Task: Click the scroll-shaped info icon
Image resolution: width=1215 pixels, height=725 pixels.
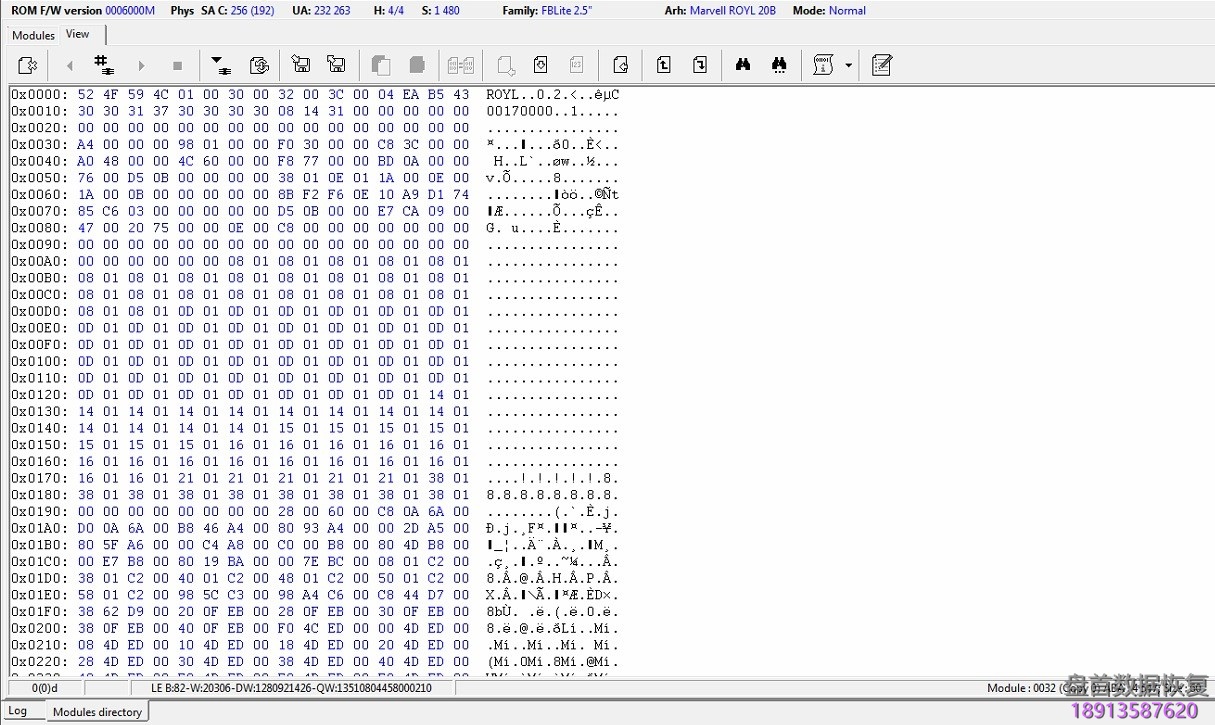Action: click(x=823, y=66)
